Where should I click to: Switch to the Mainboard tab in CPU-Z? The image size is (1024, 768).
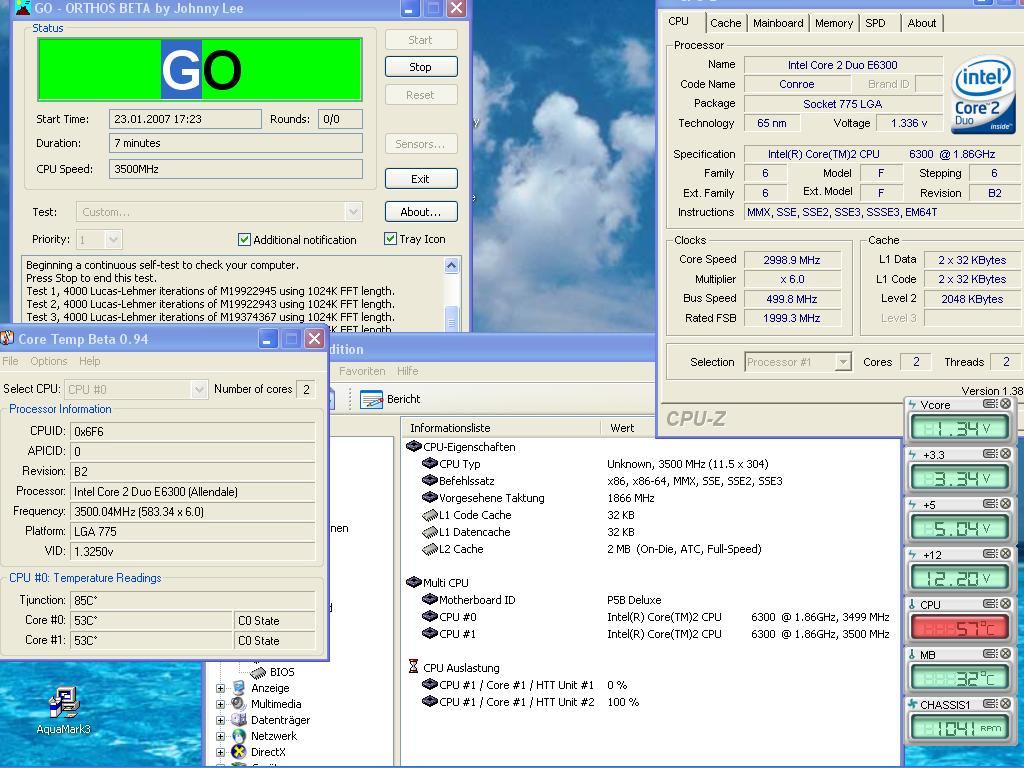pos(778,23)
